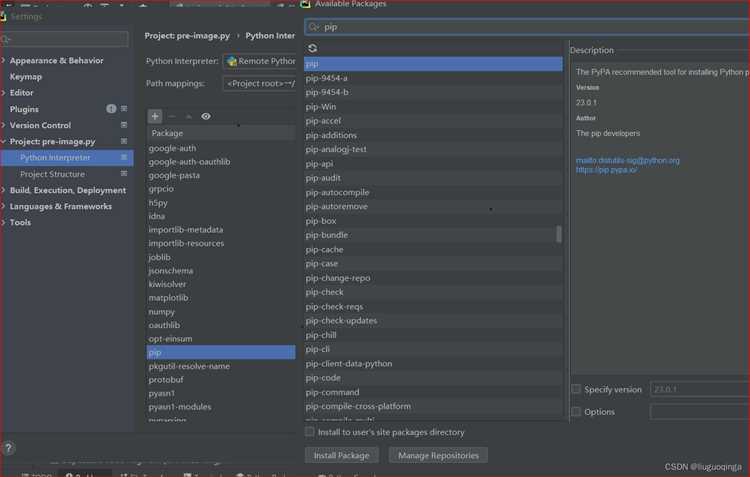Click the reload package list icon
The width and height of the screenshot is (750, 477).
pyautogui.click(x=312, y=48)
